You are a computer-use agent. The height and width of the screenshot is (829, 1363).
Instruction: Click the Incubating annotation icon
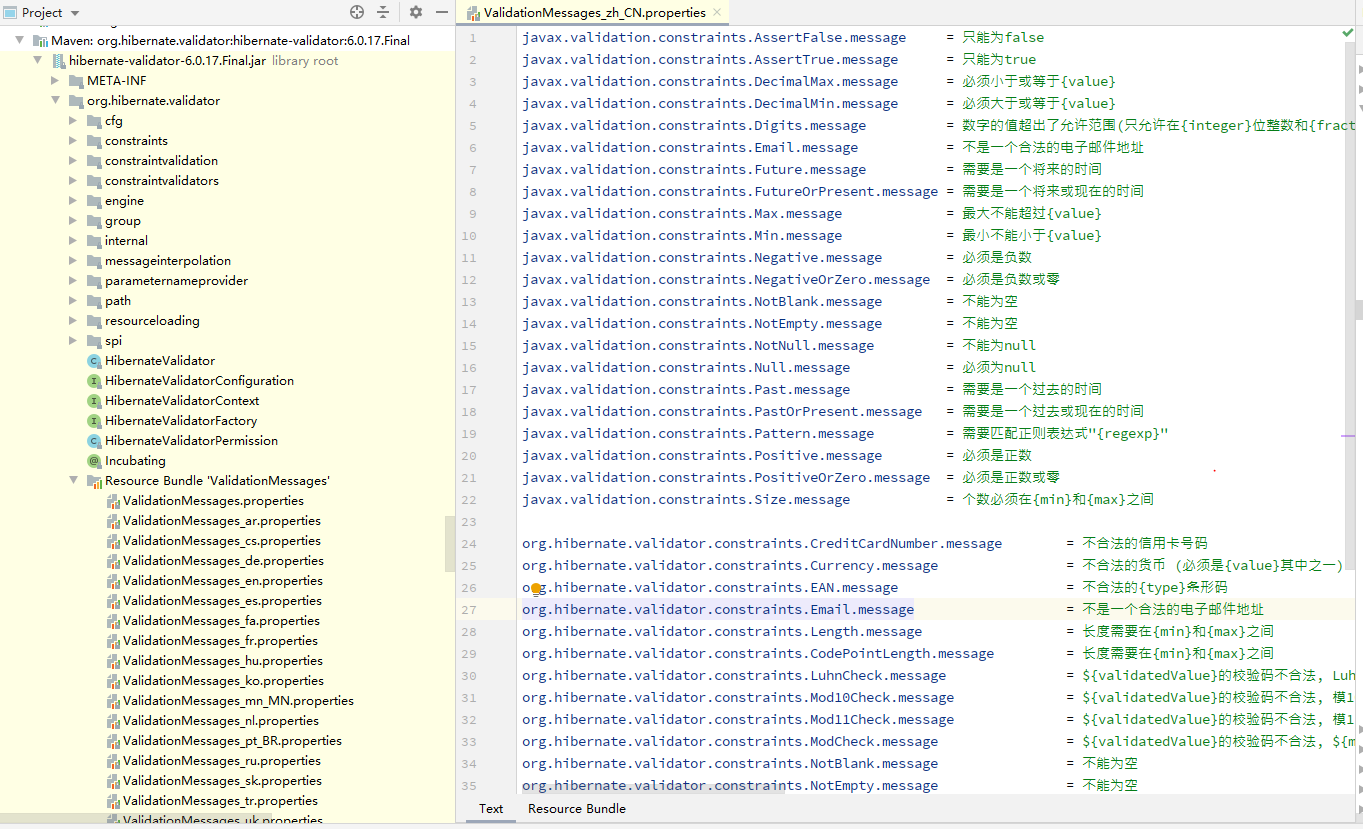click(94, 461)
